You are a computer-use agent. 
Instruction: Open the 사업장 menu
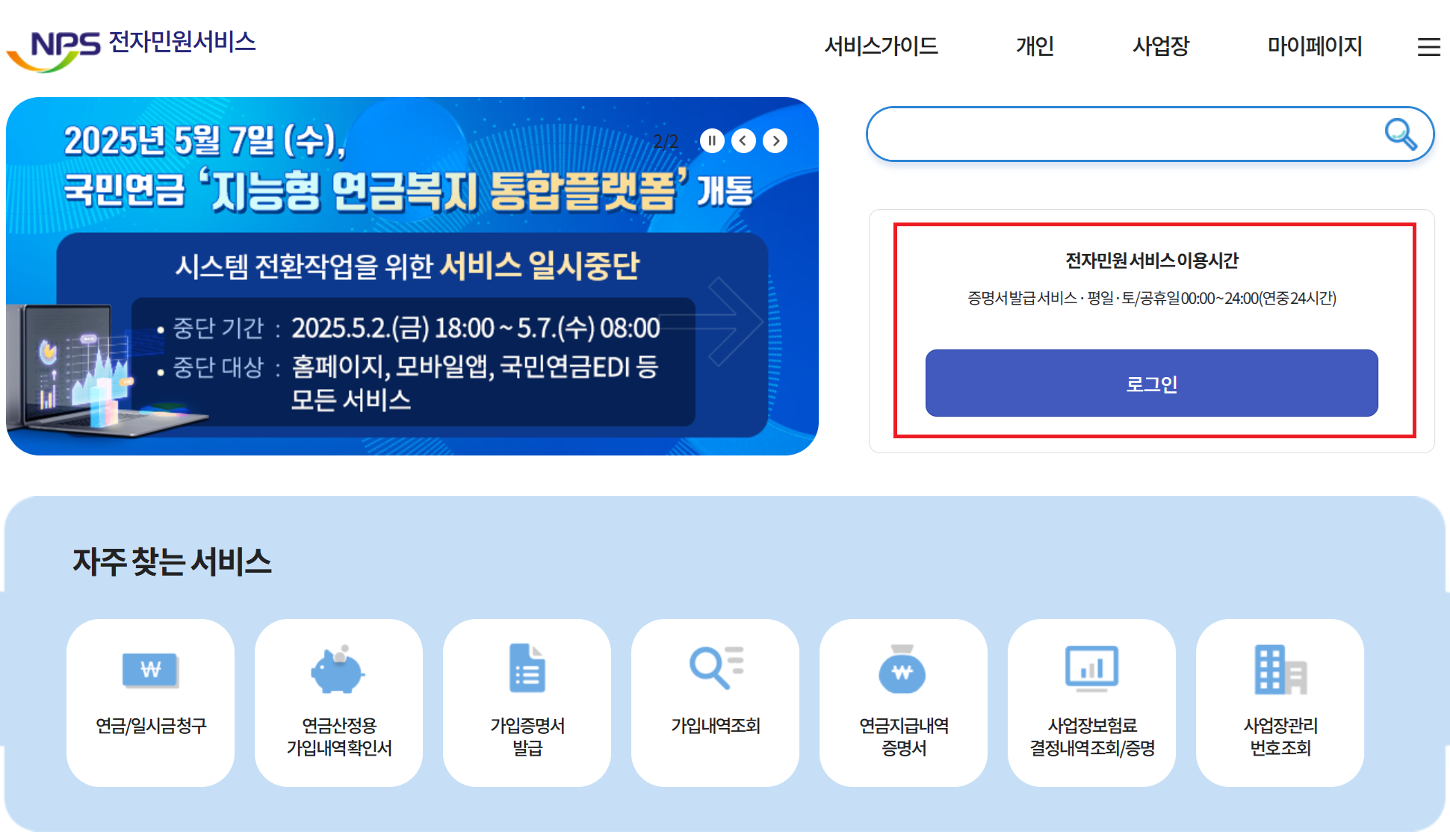tap(1160, 46)
